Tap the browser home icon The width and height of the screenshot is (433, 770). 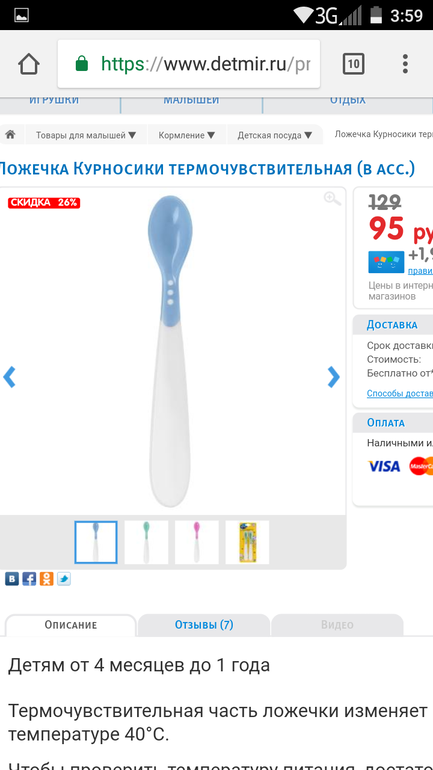28,64
